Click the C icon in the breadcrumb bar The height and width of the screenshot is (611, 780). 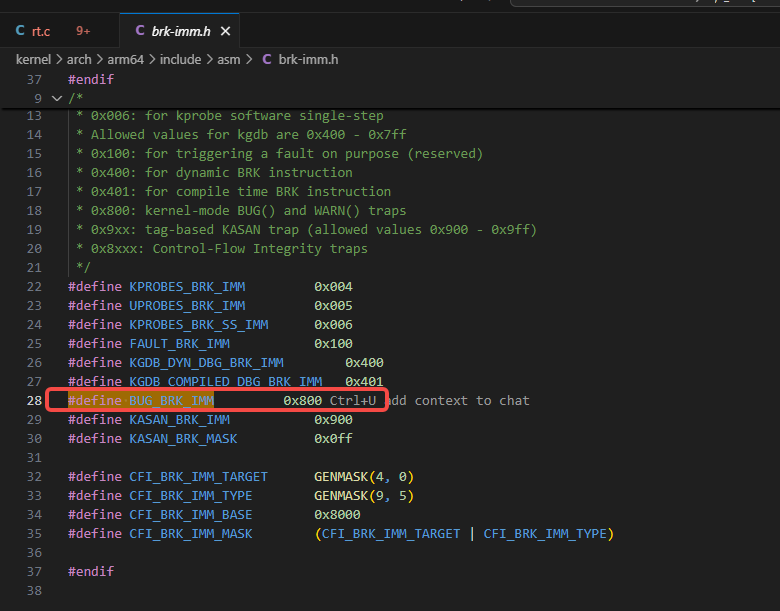pyautogui.click(x=267, y=60)
